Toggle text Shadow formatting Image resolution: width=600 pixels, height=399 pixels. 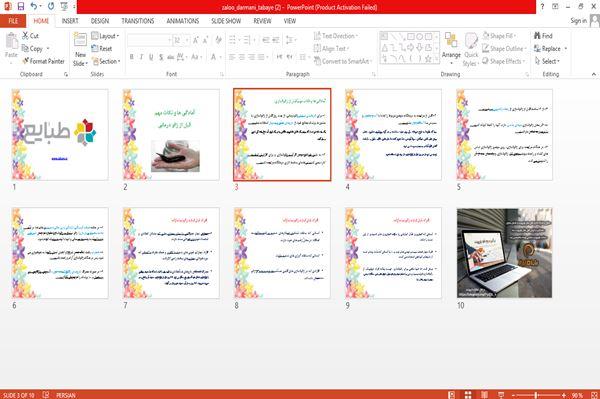pyautogui.click(x=161, y=57)
